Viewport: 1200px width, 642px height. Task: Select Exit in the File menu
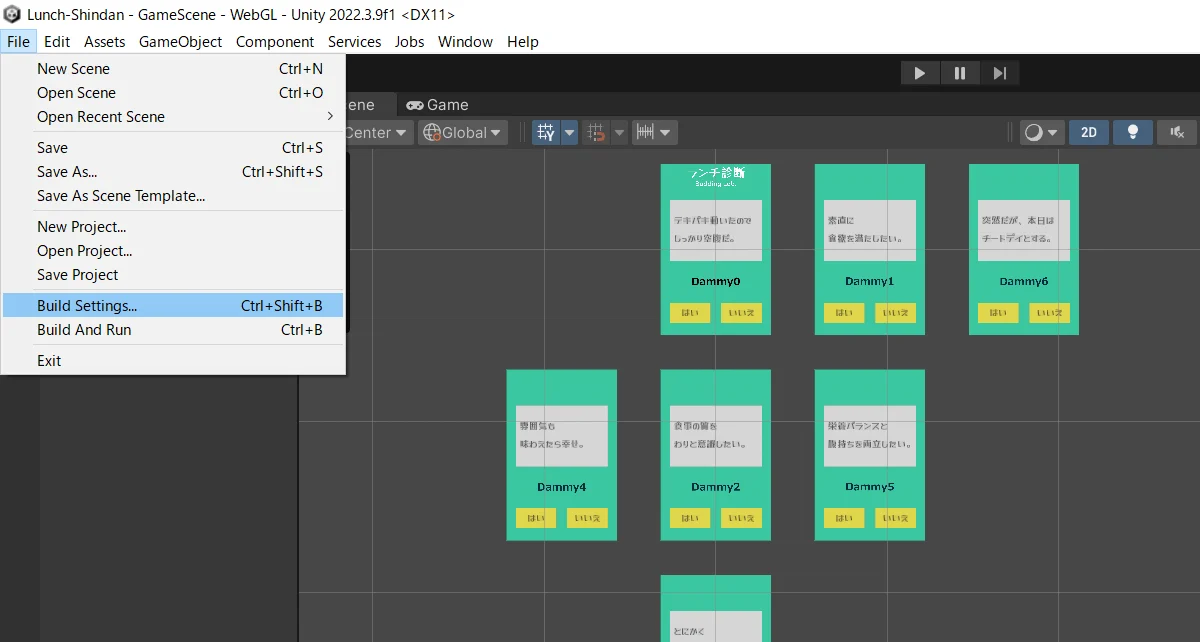pos(173,361)
